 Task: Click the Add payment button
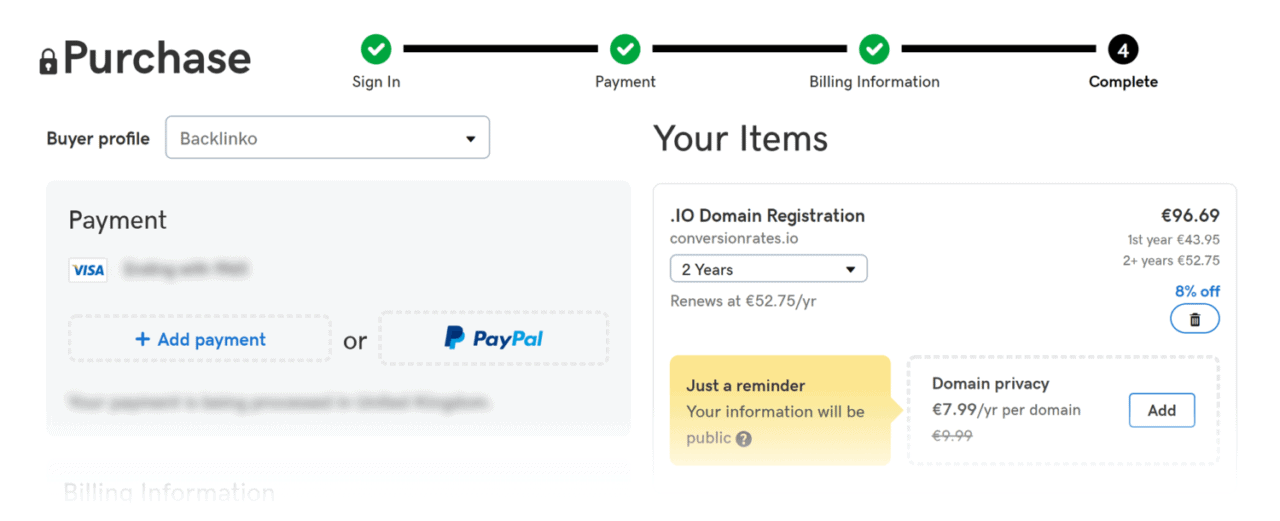coord(200,340)
